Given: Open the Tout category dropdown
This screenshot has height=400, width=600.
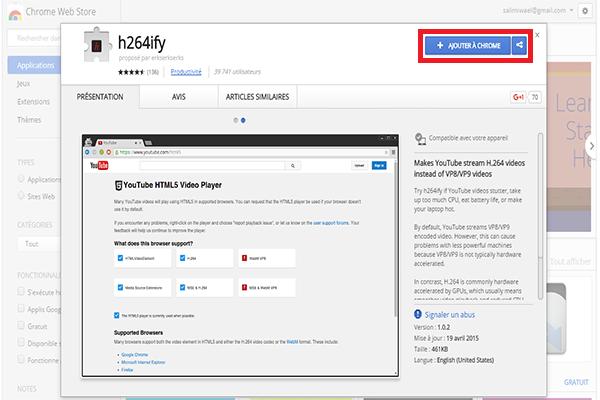Looking at the screenshot, I should click(x=38, y=244).
